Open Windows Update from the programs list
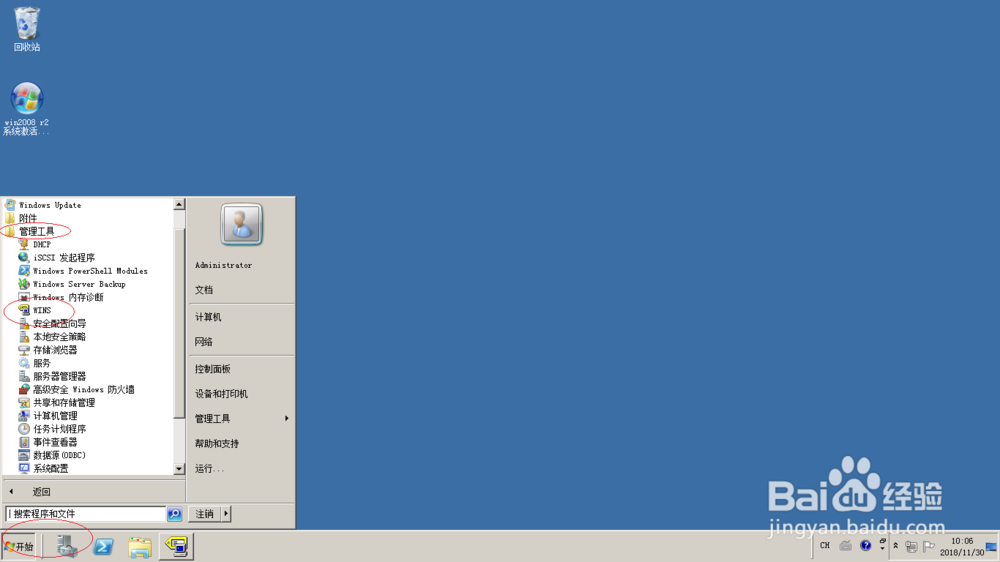Screen dimensions: 1000x562 point(50,205)
